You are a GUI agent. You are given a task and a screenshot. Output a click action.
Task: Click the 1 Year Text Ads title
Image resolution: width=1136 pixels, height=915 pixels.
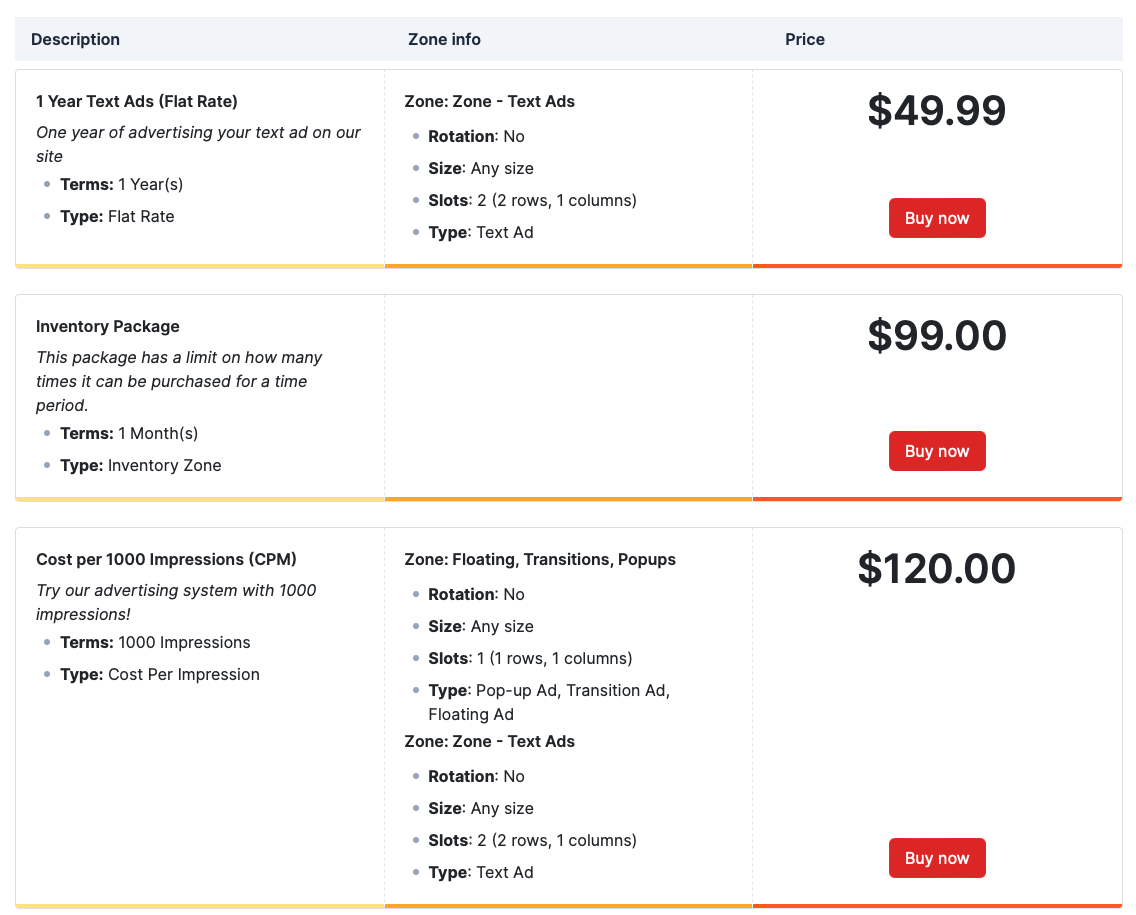(x=137, y=101)
